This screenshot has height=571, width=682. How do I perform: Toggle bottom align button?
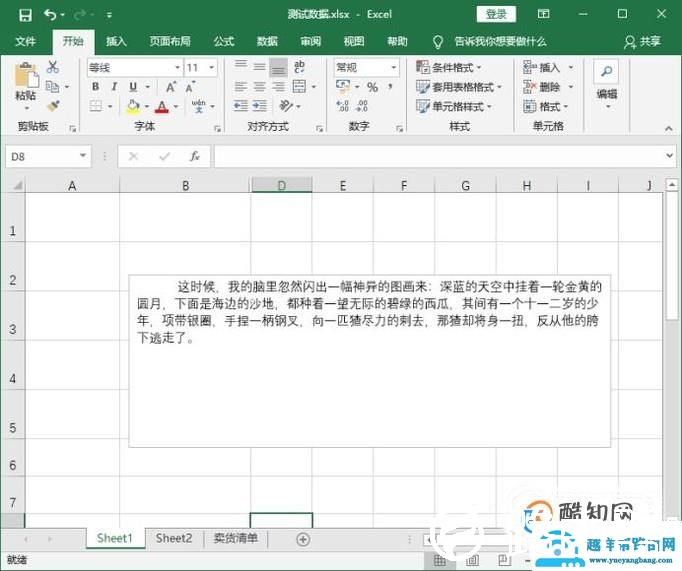(278, 67)
